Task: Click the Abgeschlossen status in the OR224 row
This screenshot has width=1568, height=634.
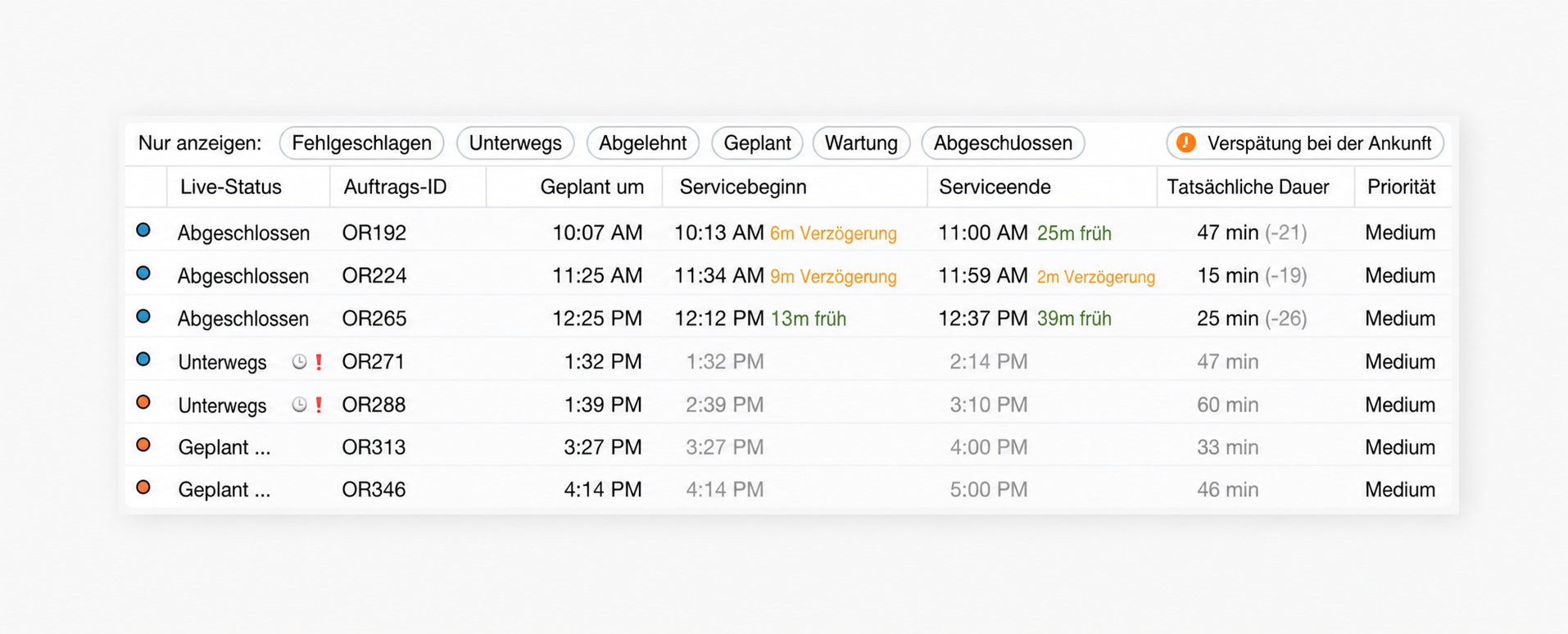Action: (x=243, y=275)
